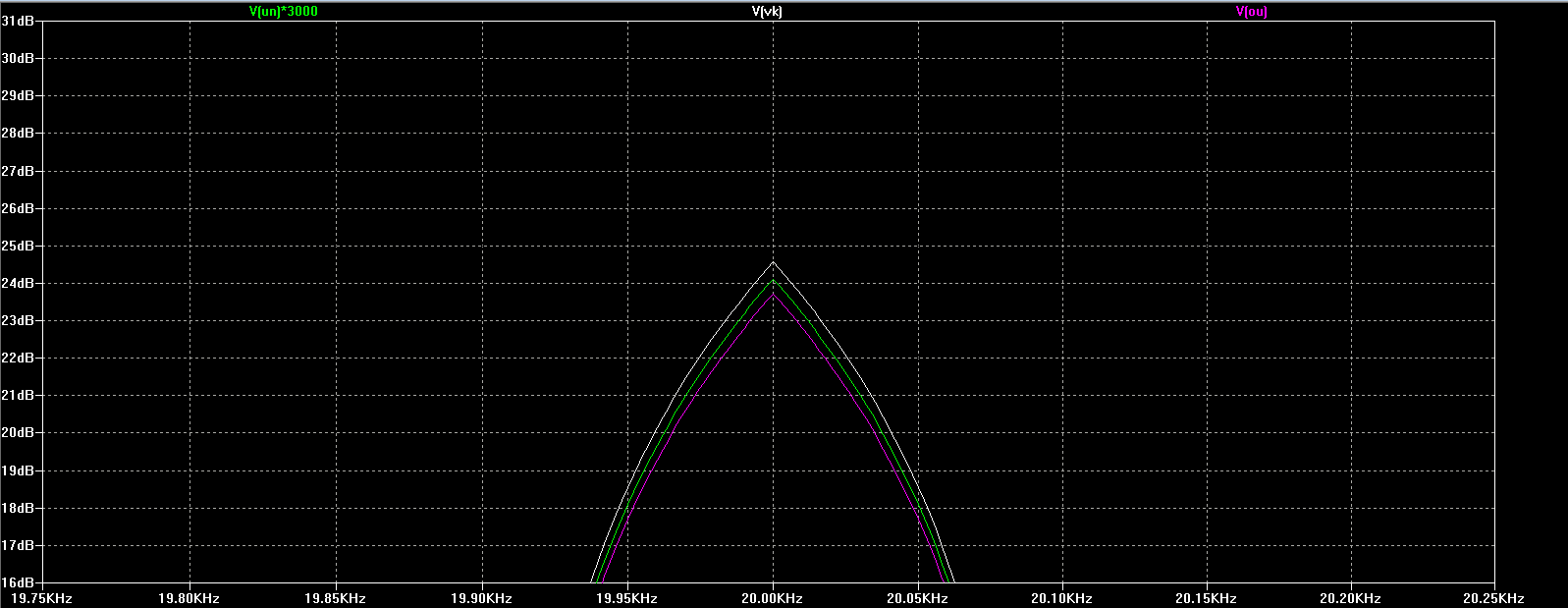Viewport: 1568px width, 608px height.
Task: Click the 20.00KHz frequency axis label
Action: pos(773,598)
